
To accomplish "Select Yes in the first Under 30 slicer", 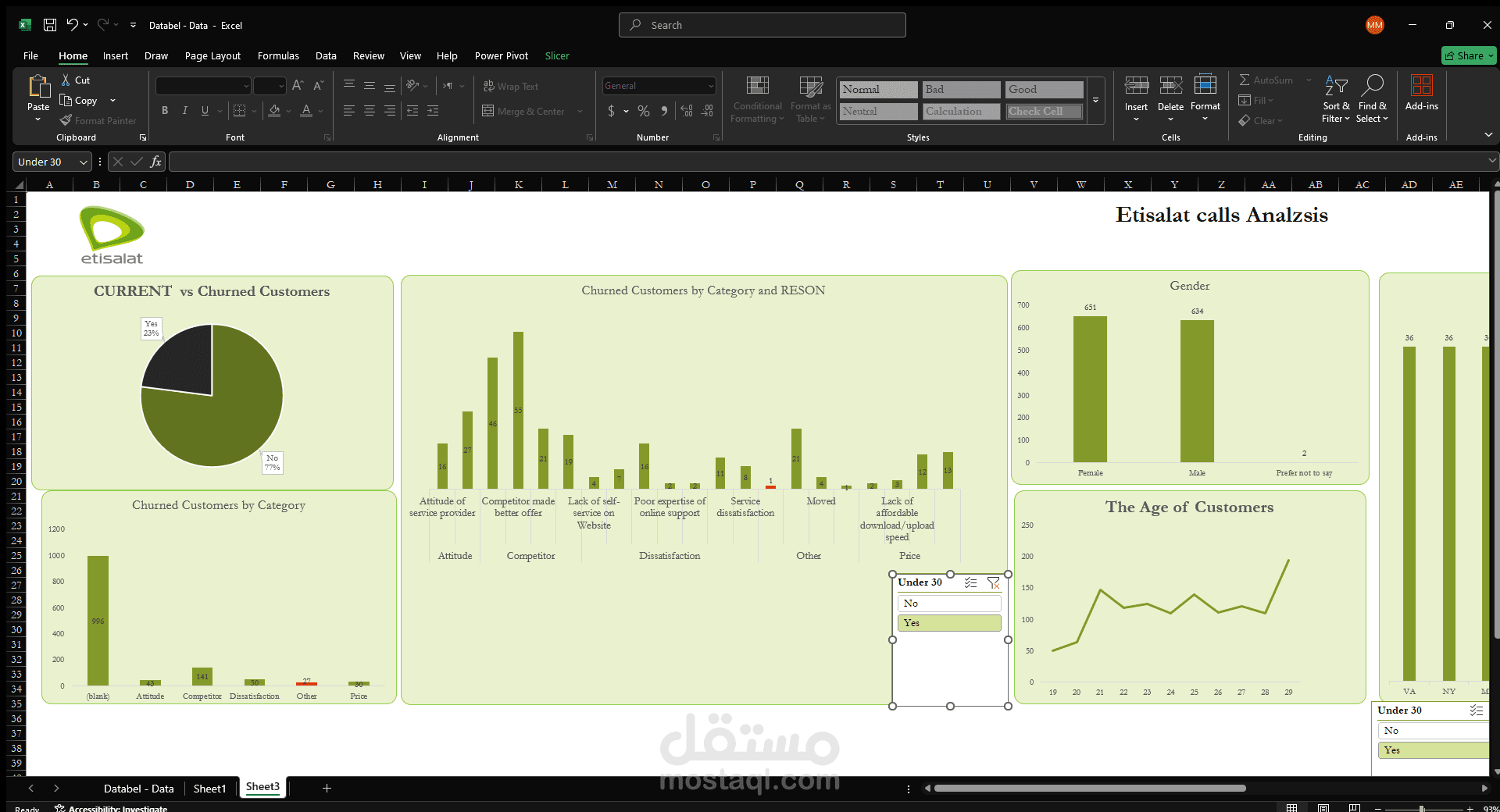I will (949, 623).
